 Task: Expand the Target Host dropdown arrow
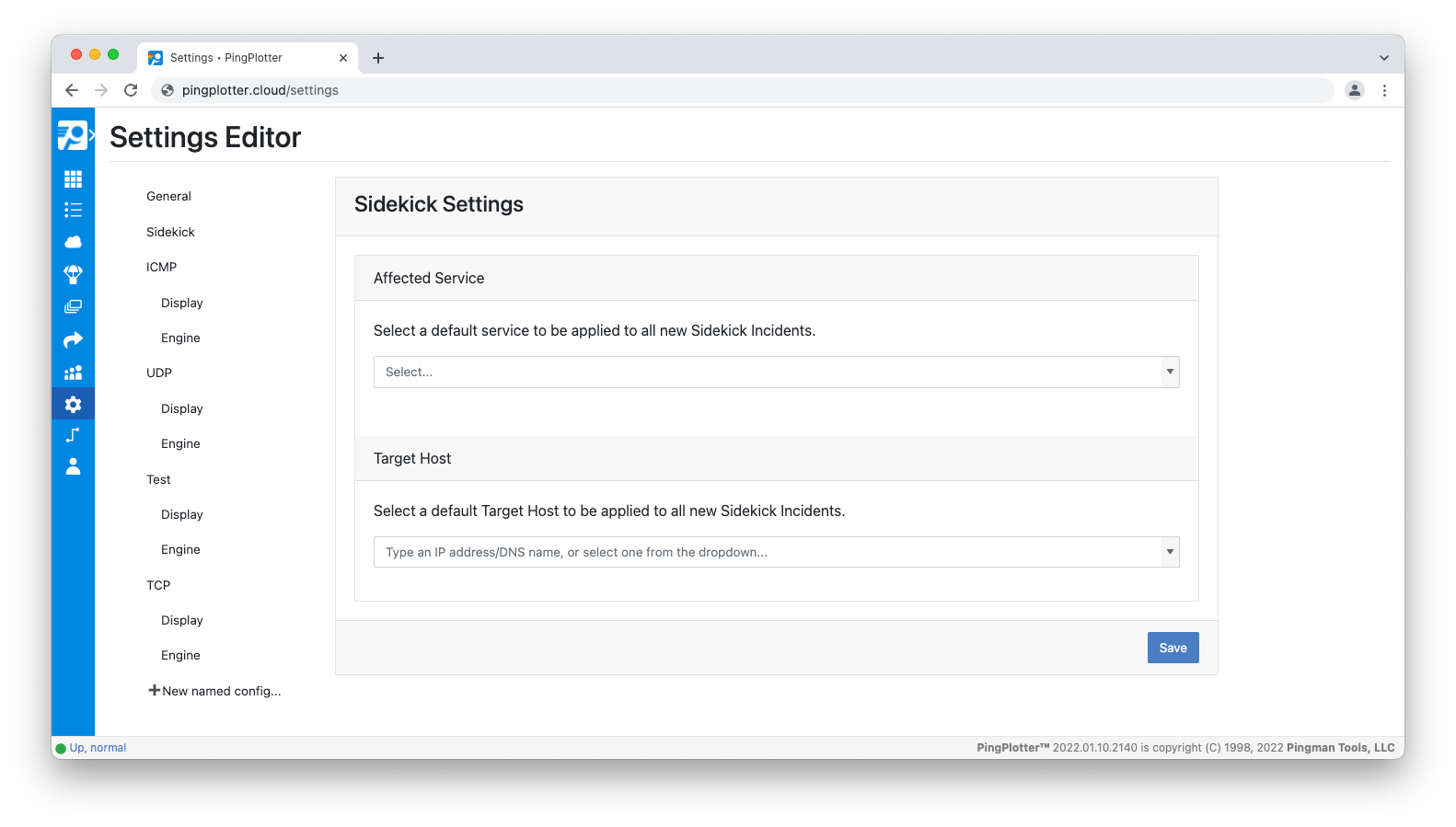coord(1170,552)
